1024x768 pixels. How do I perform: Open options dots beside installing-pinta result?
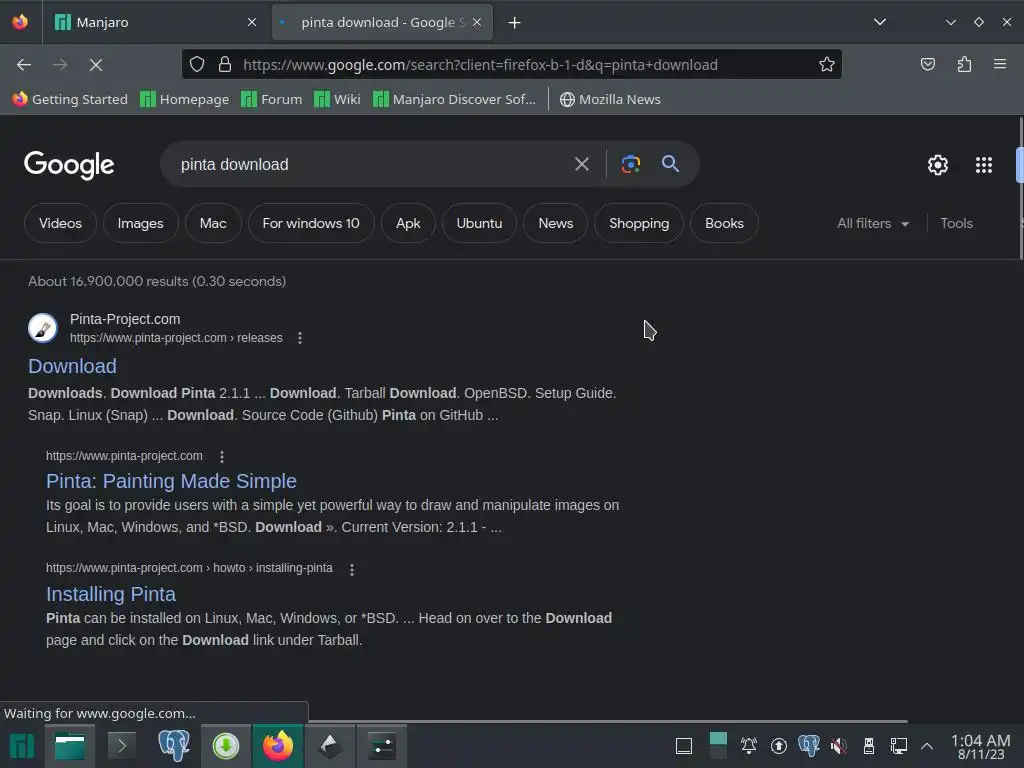tap(352, 569)
